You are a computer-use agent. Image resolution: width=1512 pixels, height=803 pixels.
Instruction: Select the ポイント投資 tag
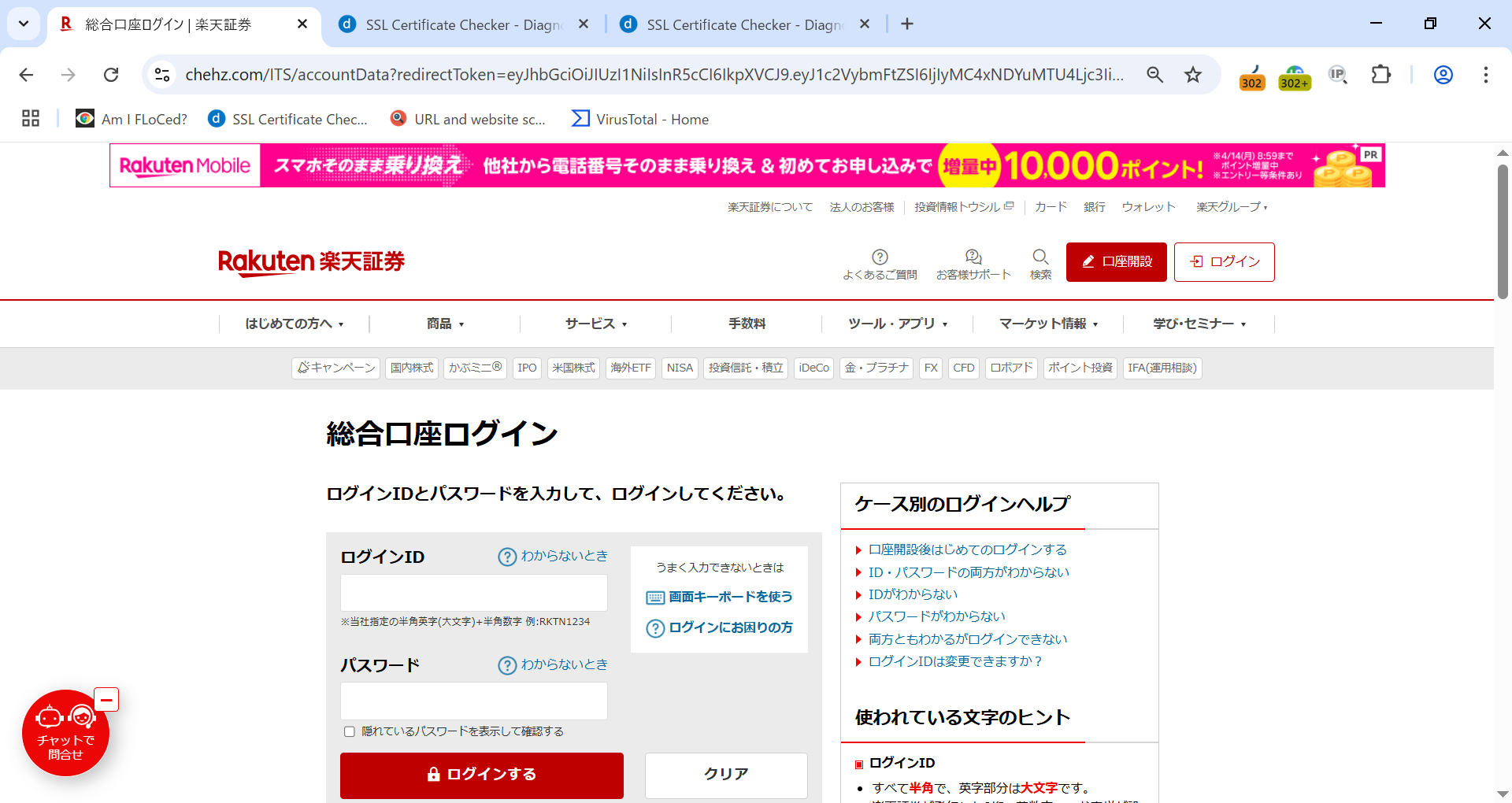[x=1080, y=368]
